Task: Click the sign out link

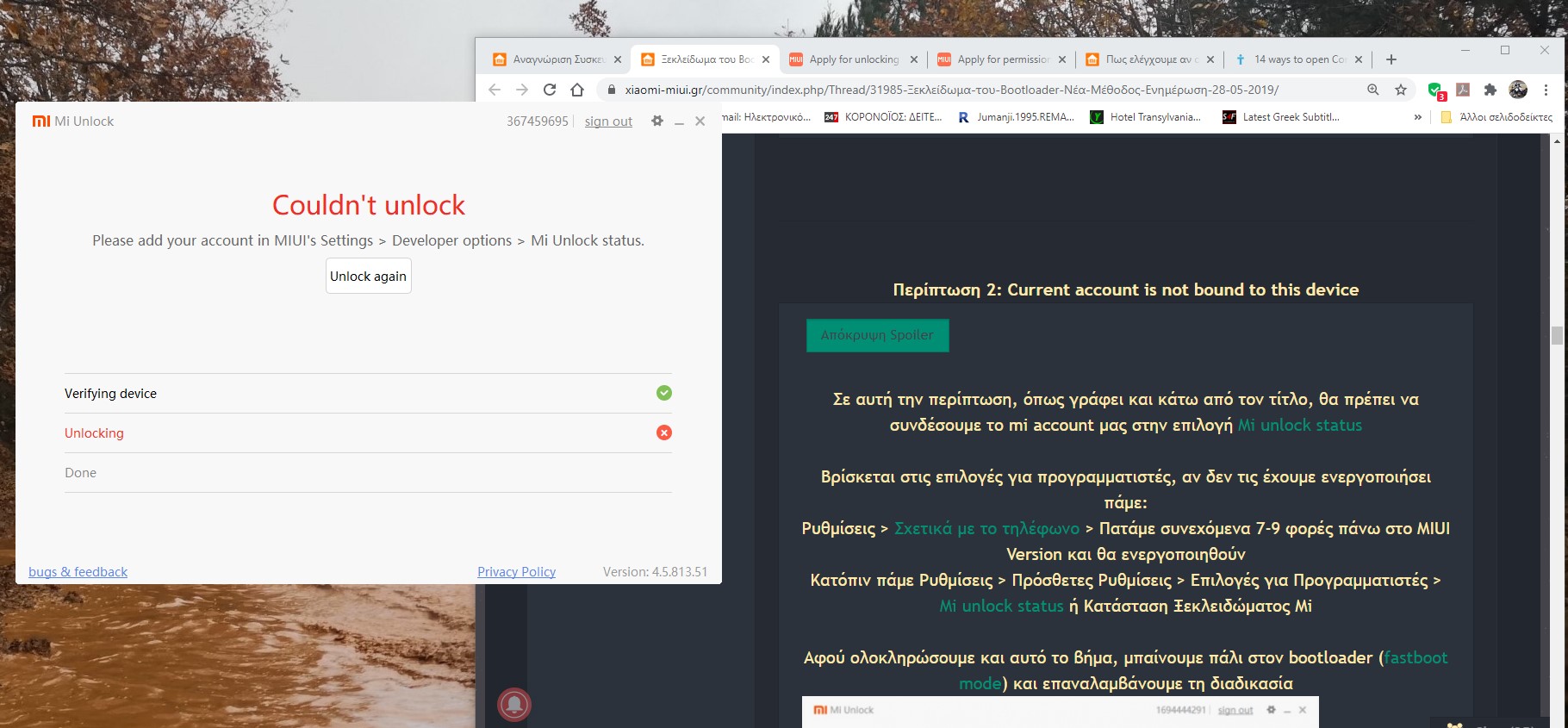Action: [608, 121]
